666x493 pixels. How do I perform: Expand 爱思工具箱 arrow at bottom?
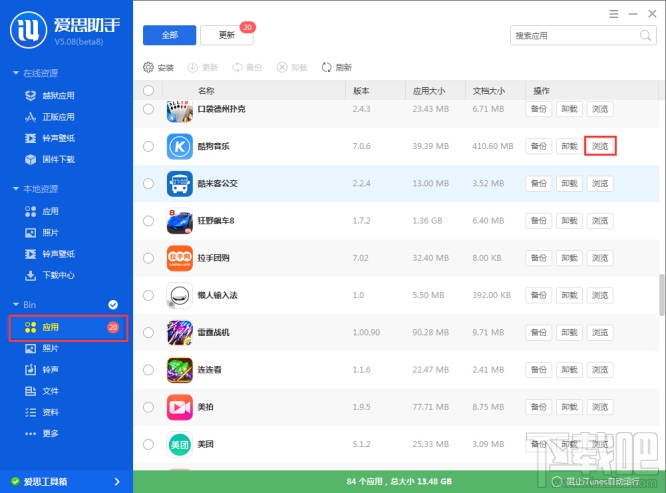pos(117,482)
